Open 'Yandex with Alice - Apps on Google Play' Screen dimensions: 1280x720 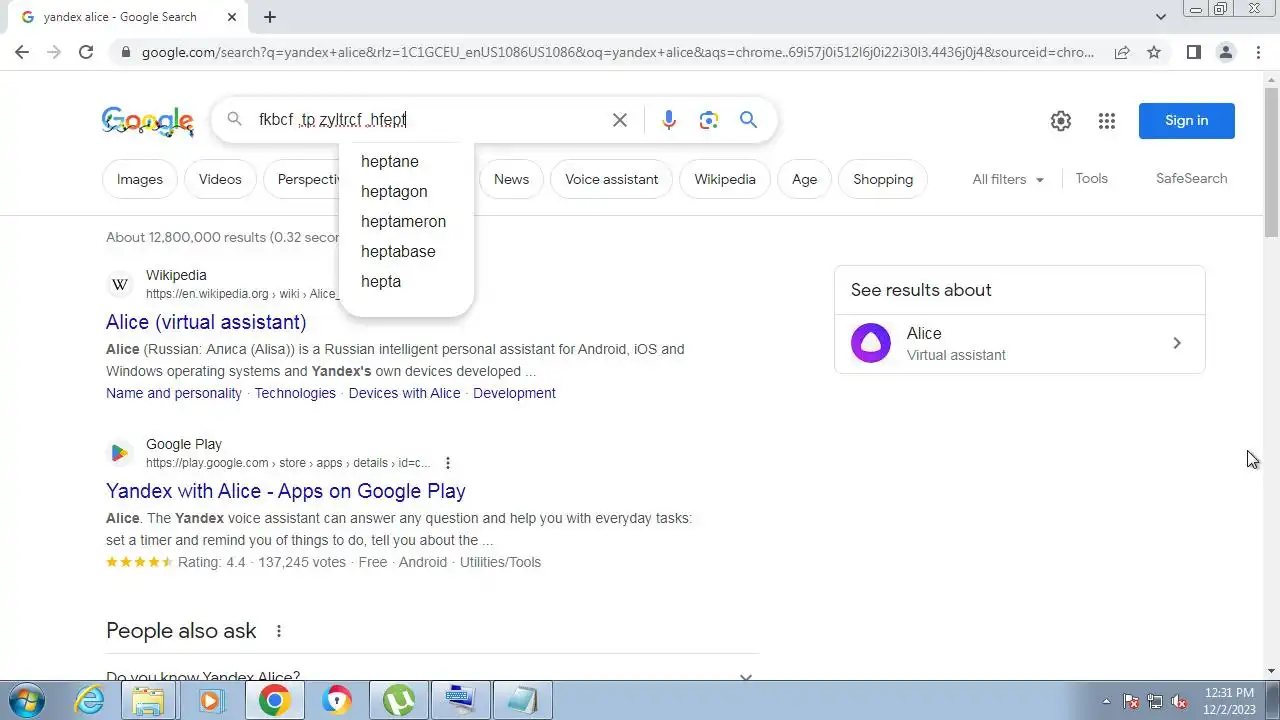[x=286, y=491]
